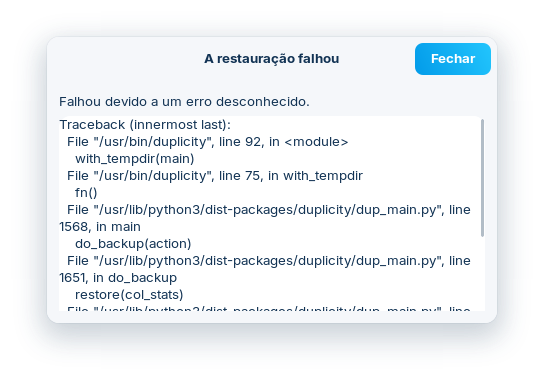544x380 pixels.
Task: Click the traceback scrollbar thumb
Action: (482, 178)
